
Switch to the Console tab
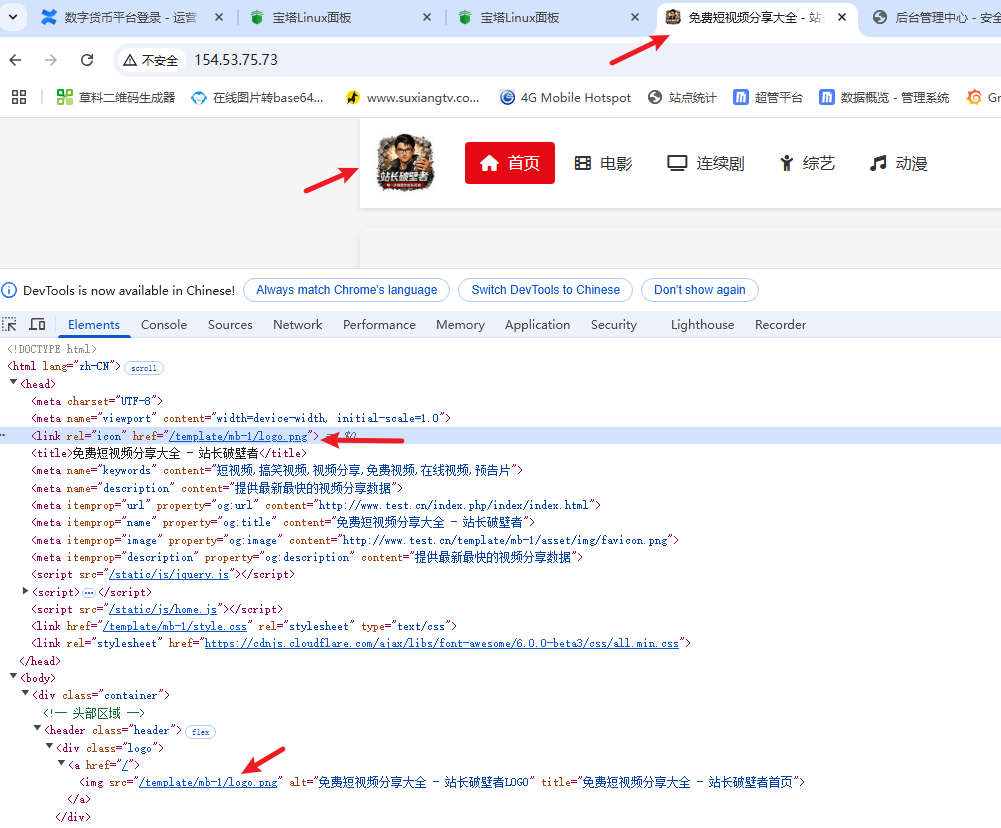[164, 325]
